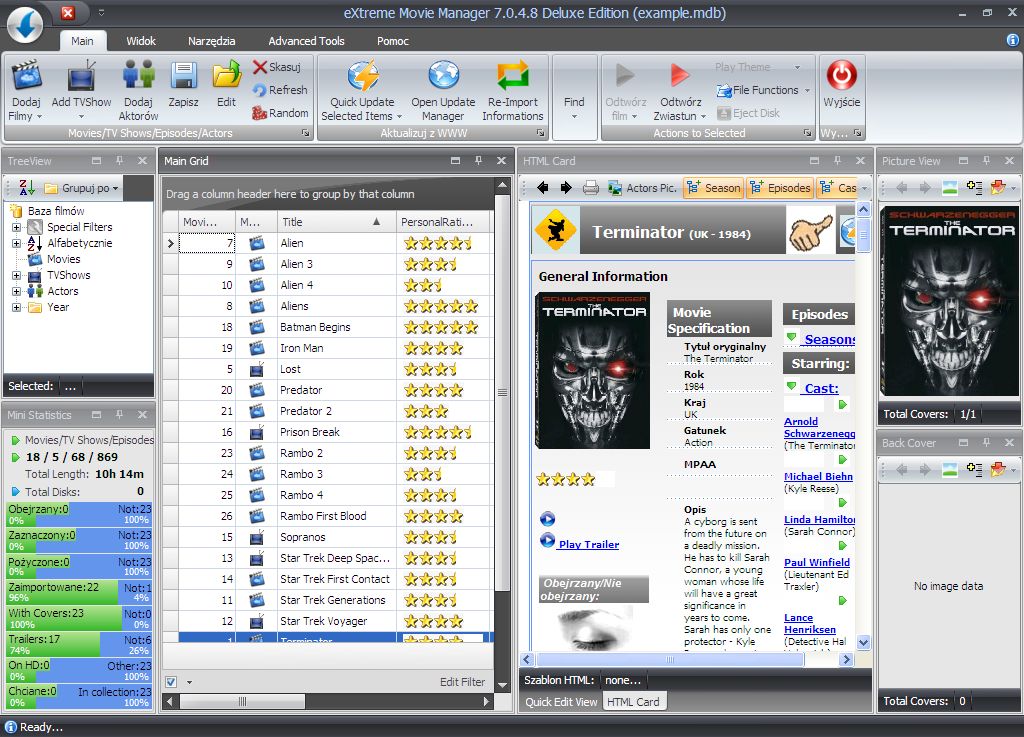
Task: Click the Dodaj Filmy clapperboard icon
Action: coord(26,75)
